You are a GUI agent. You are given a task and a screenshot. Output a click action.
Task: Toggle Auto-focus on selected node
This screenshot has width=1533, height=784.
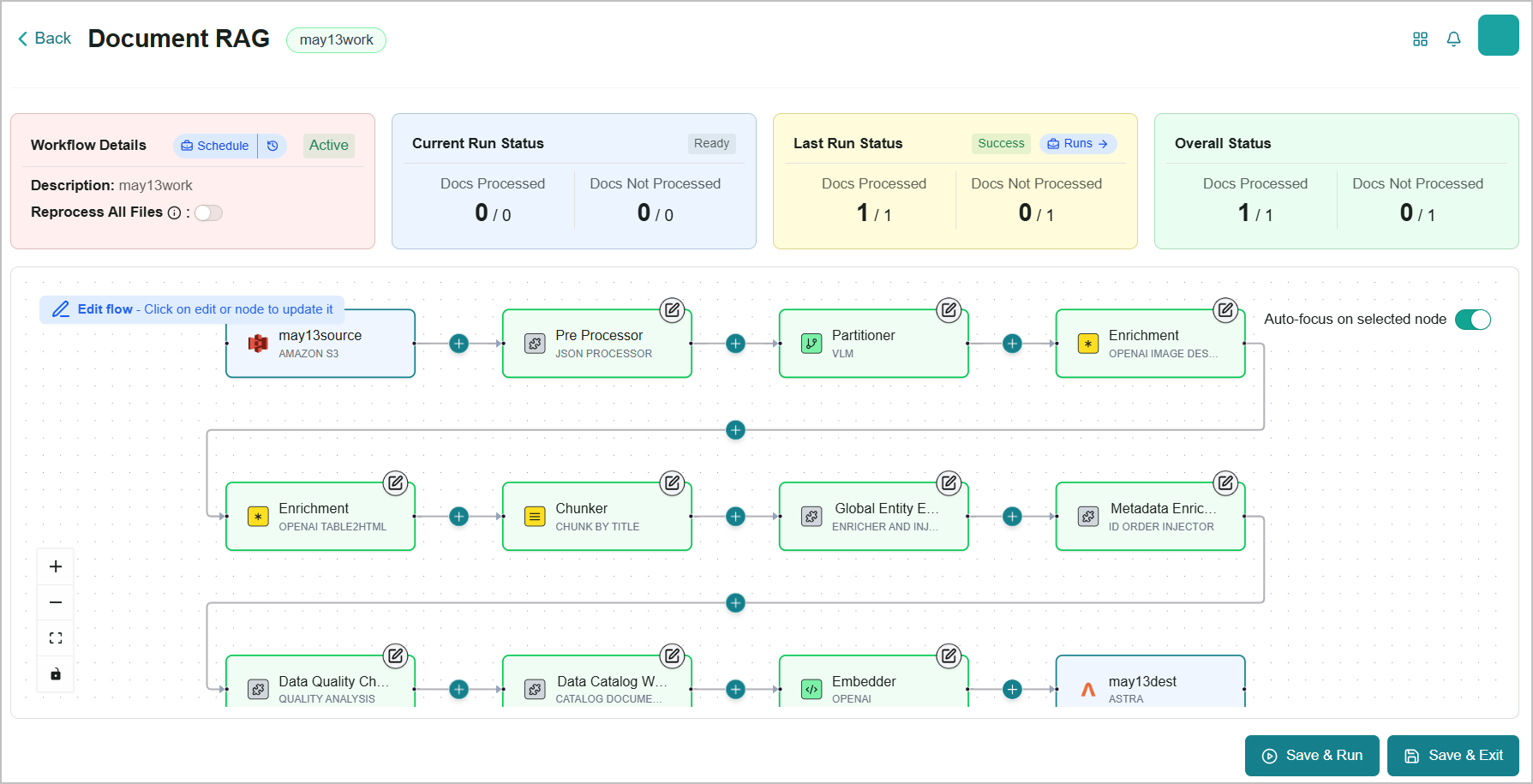pyautogui.click(x=1473, y=320)
